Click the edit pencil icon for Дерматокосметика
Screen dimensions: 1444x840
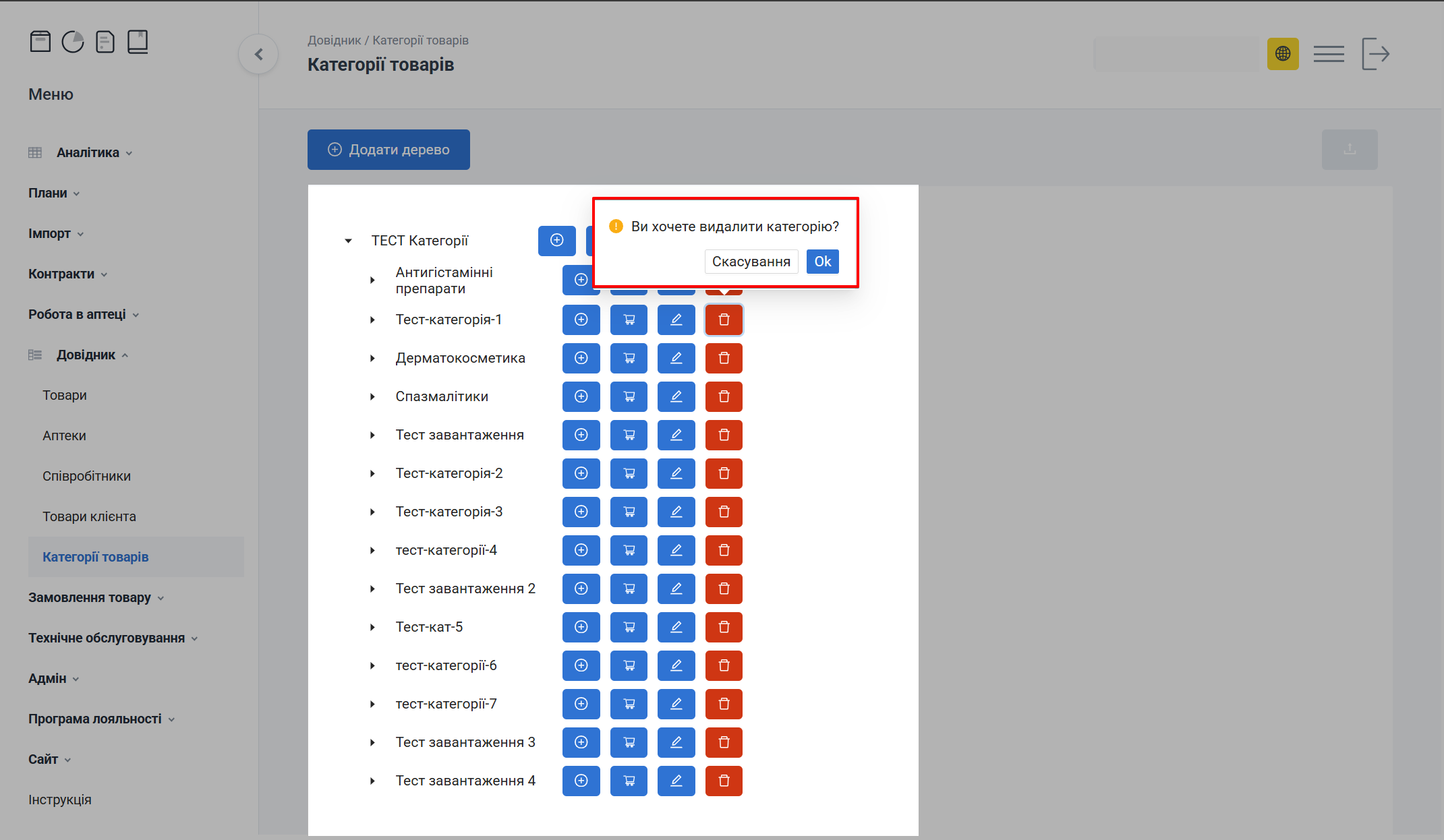pyautogui.click(x=676, y=358)
